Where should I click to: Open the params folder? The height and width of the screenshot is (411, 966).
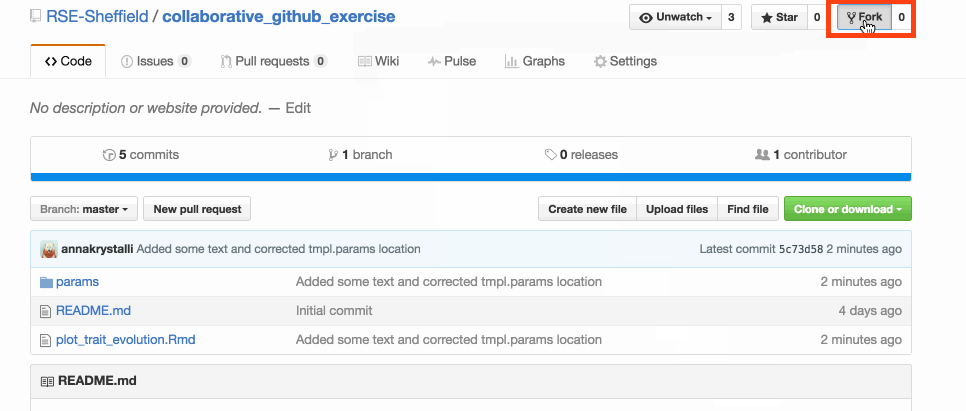[78, 282]
